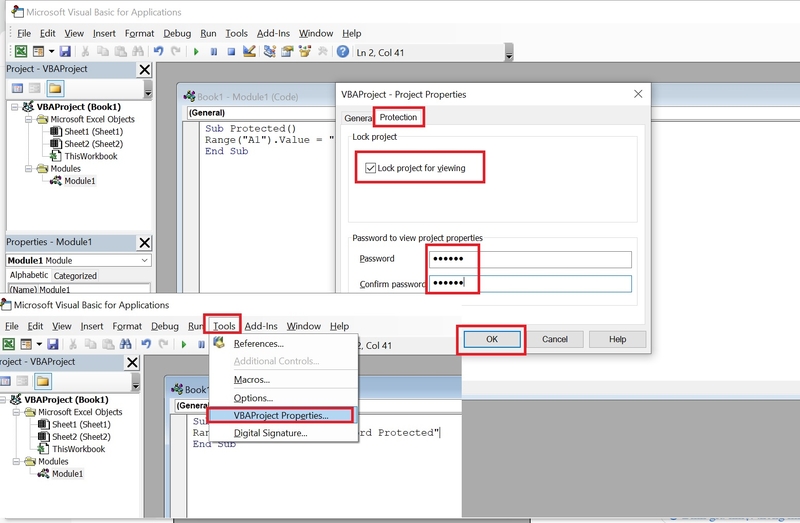
Task: Click Undo icon in lower window toolbar
Action: pos(146,344)
